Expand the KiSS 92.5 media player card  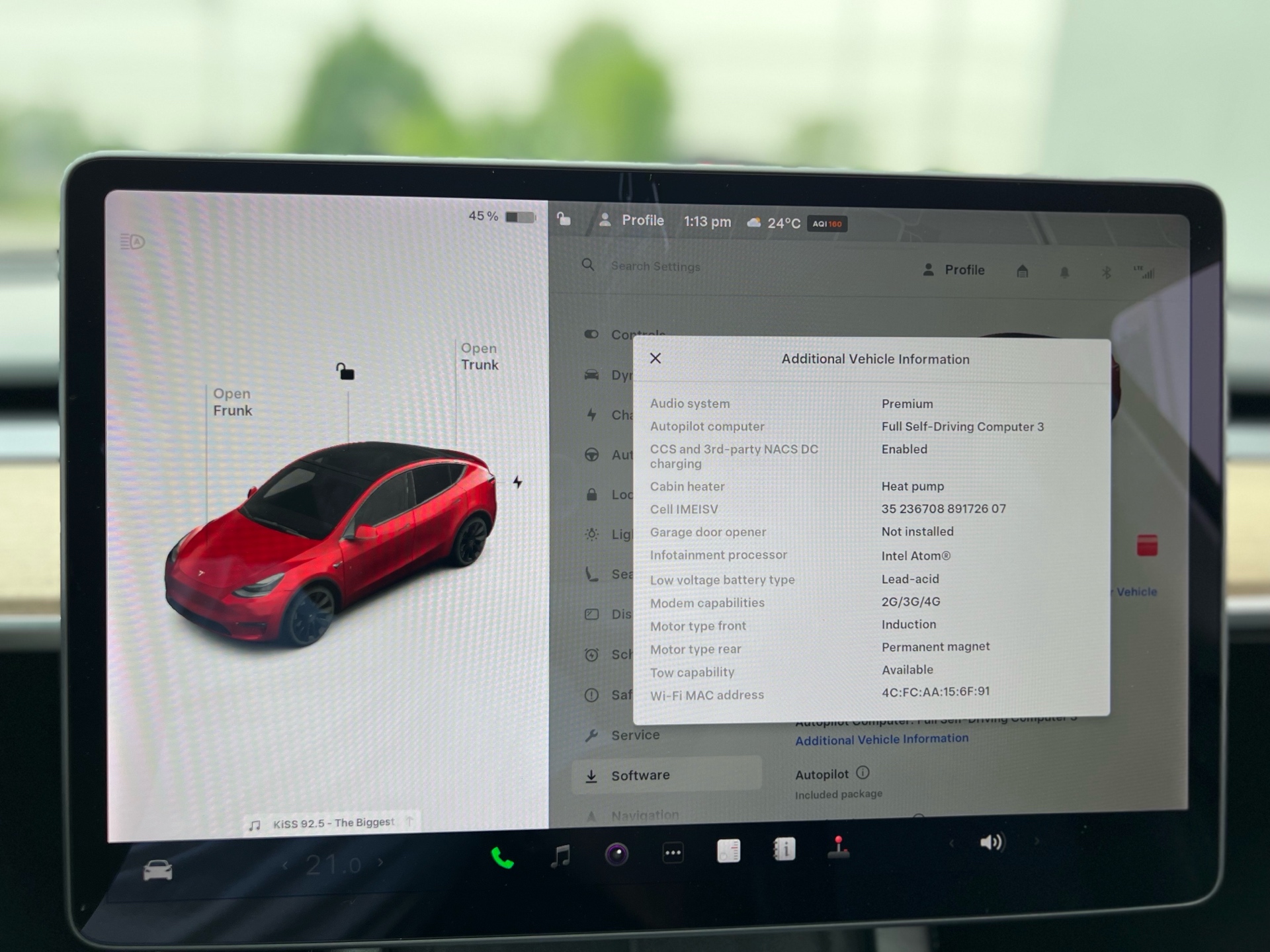coord(333,823)
